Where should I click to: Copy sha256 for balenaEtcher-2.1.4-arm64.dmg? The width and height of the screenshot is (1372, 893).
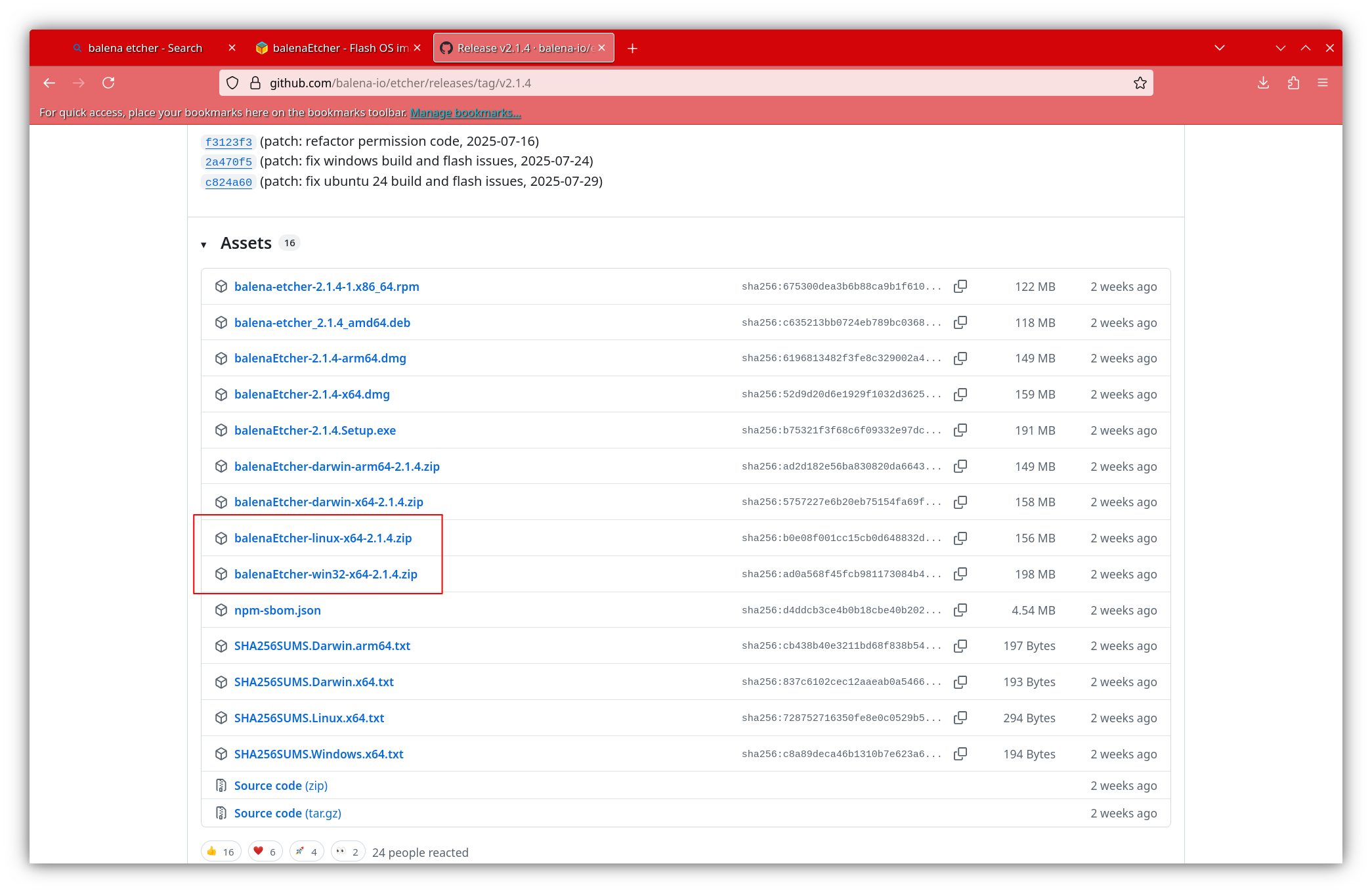[960, 359]
